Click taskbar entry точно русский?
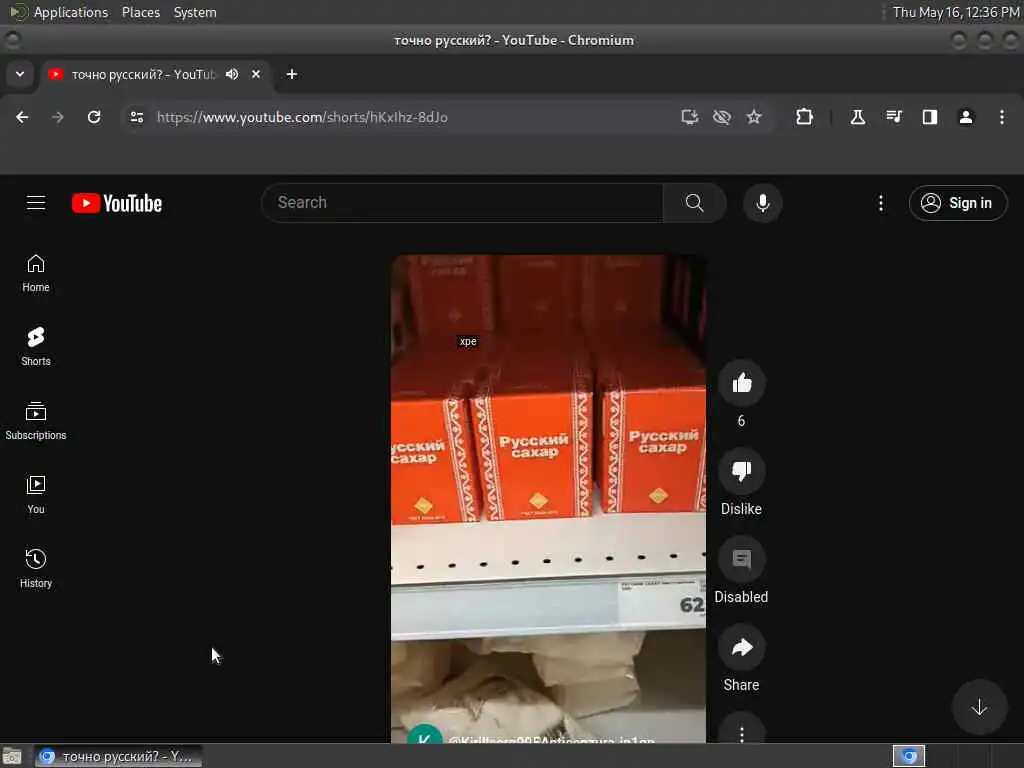The image size is (1024, 768). [x=118, y=756]
